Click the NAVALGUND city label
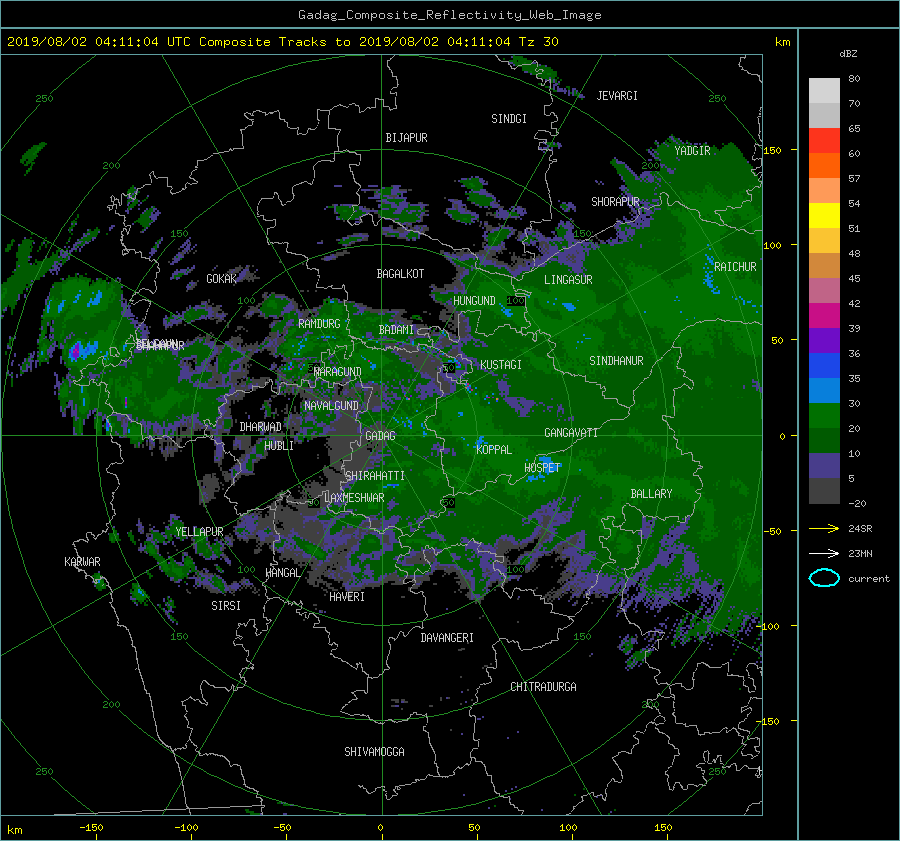 pos(331,406)
